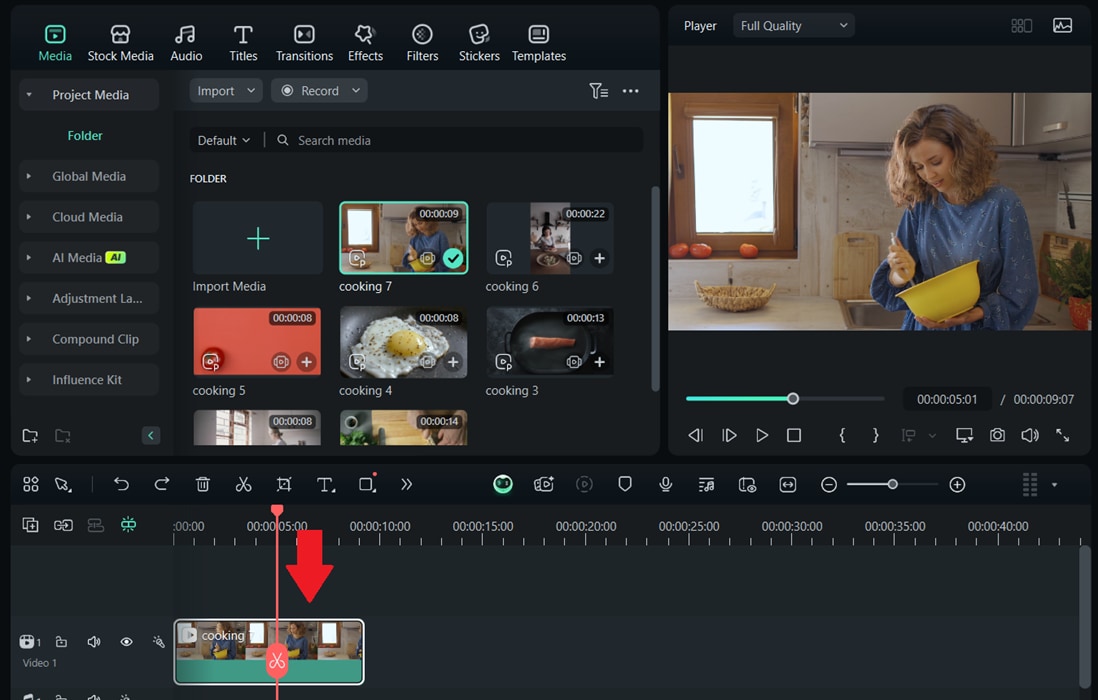The image size is (1098, 700).
Task: Open the select arrow tool
Action: [x=63, y=484]
